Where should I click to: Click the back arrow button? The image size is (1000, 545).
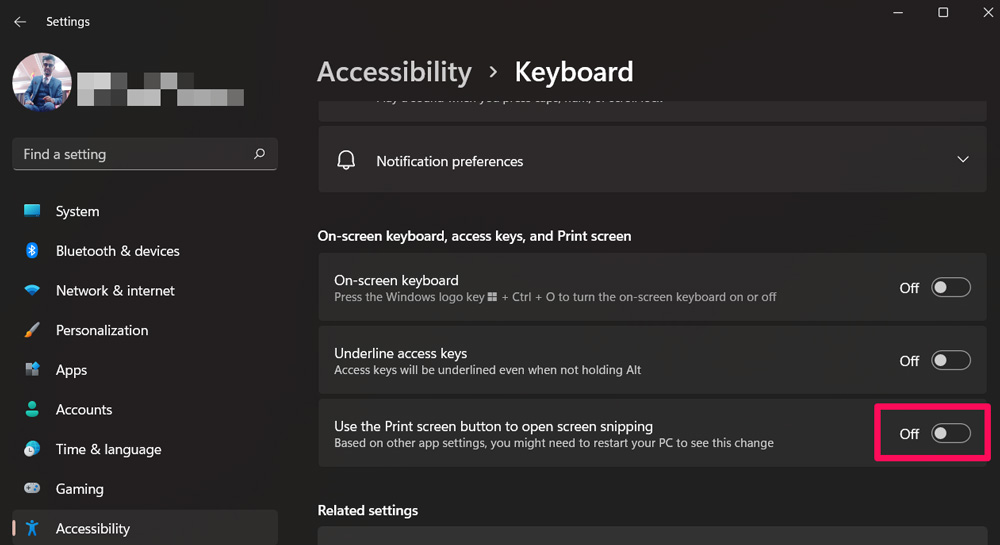tap(20, 21)
